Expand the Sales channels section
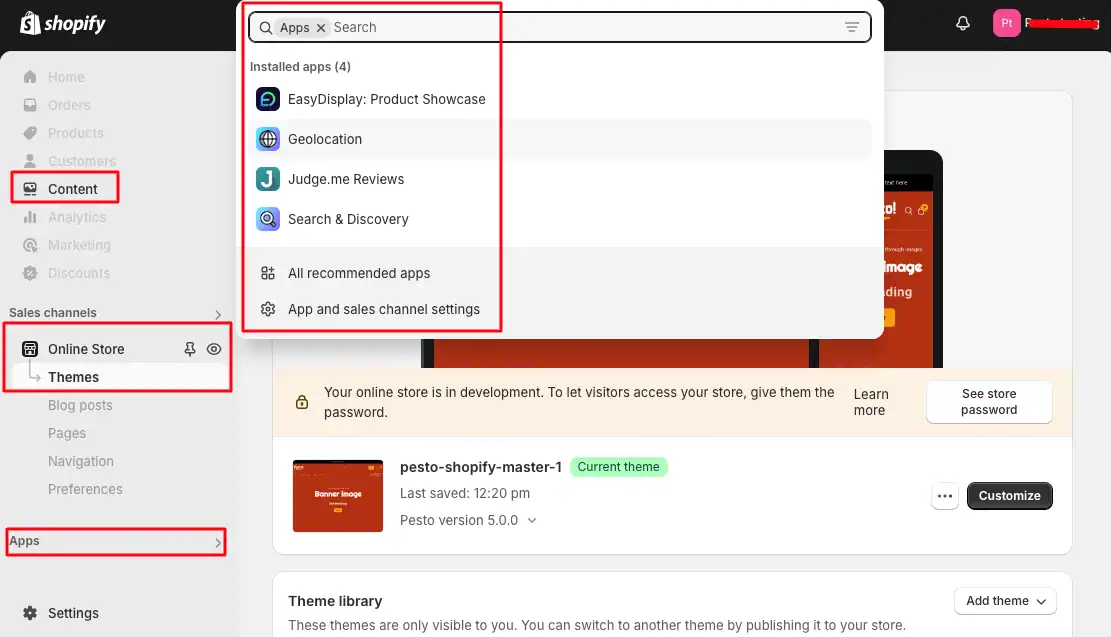 (218, 315)
